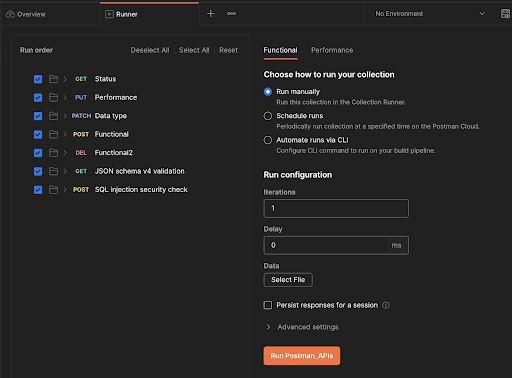Click the folder icon beside Performance request
Screen dimensions: 512x378
[53, 97]
